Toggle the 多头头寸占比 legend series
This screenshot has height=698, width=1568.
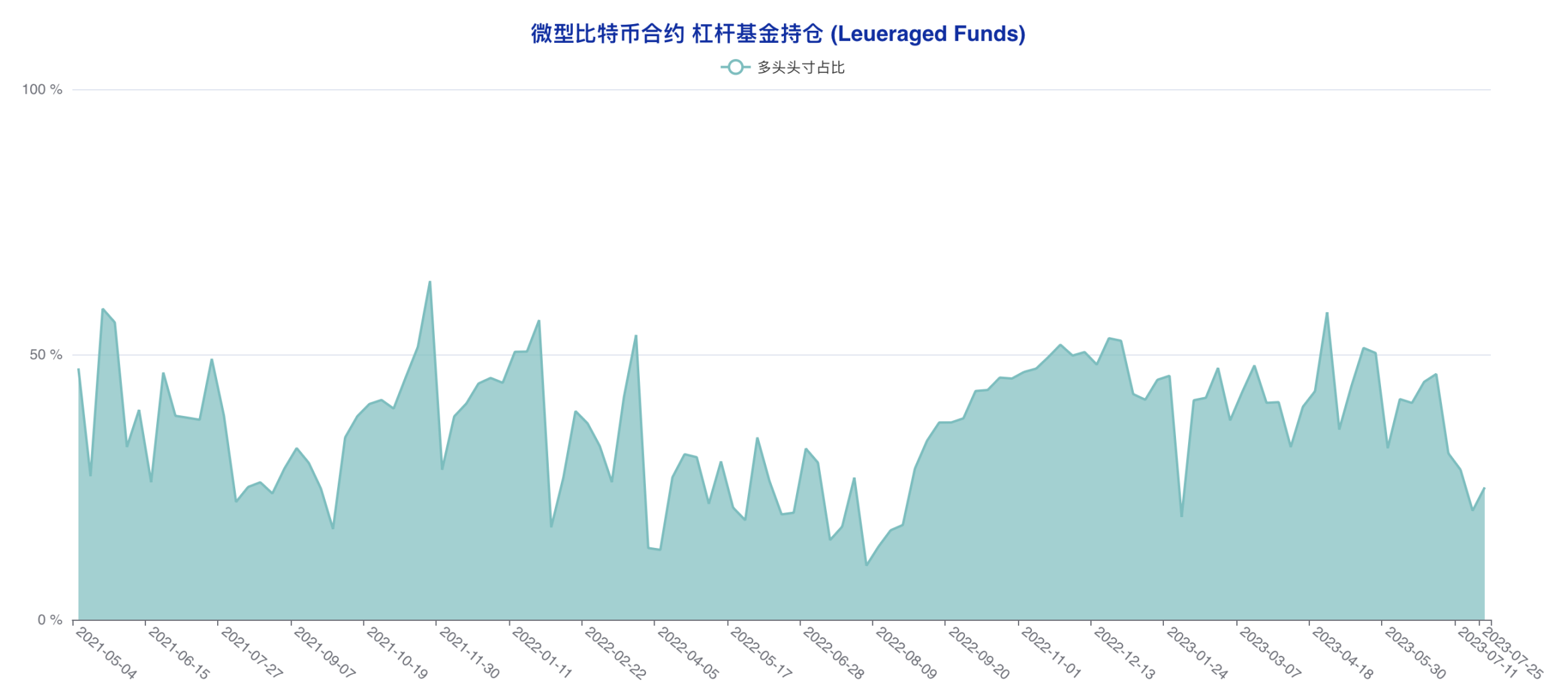(783, 68)
